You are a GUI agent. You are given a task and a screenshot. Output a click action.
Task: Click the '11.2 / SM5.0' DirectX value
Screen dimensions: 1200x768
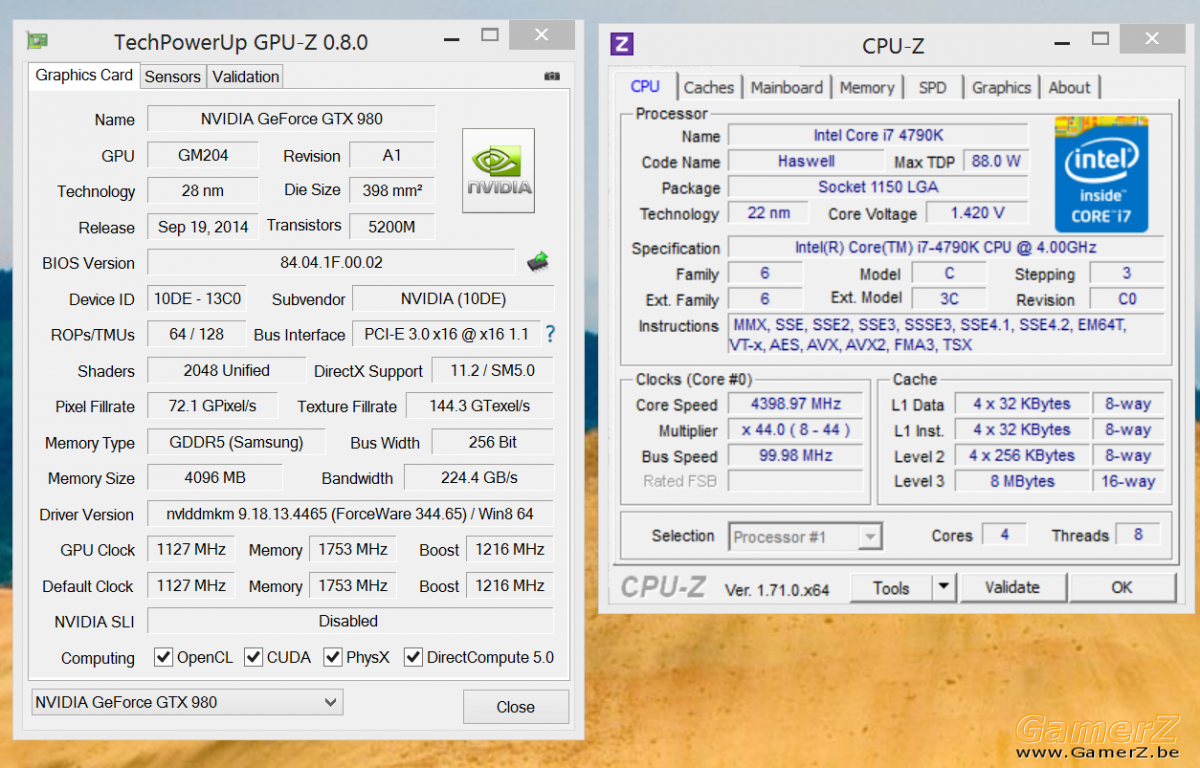pyautogui.click(x=493, y=370)
